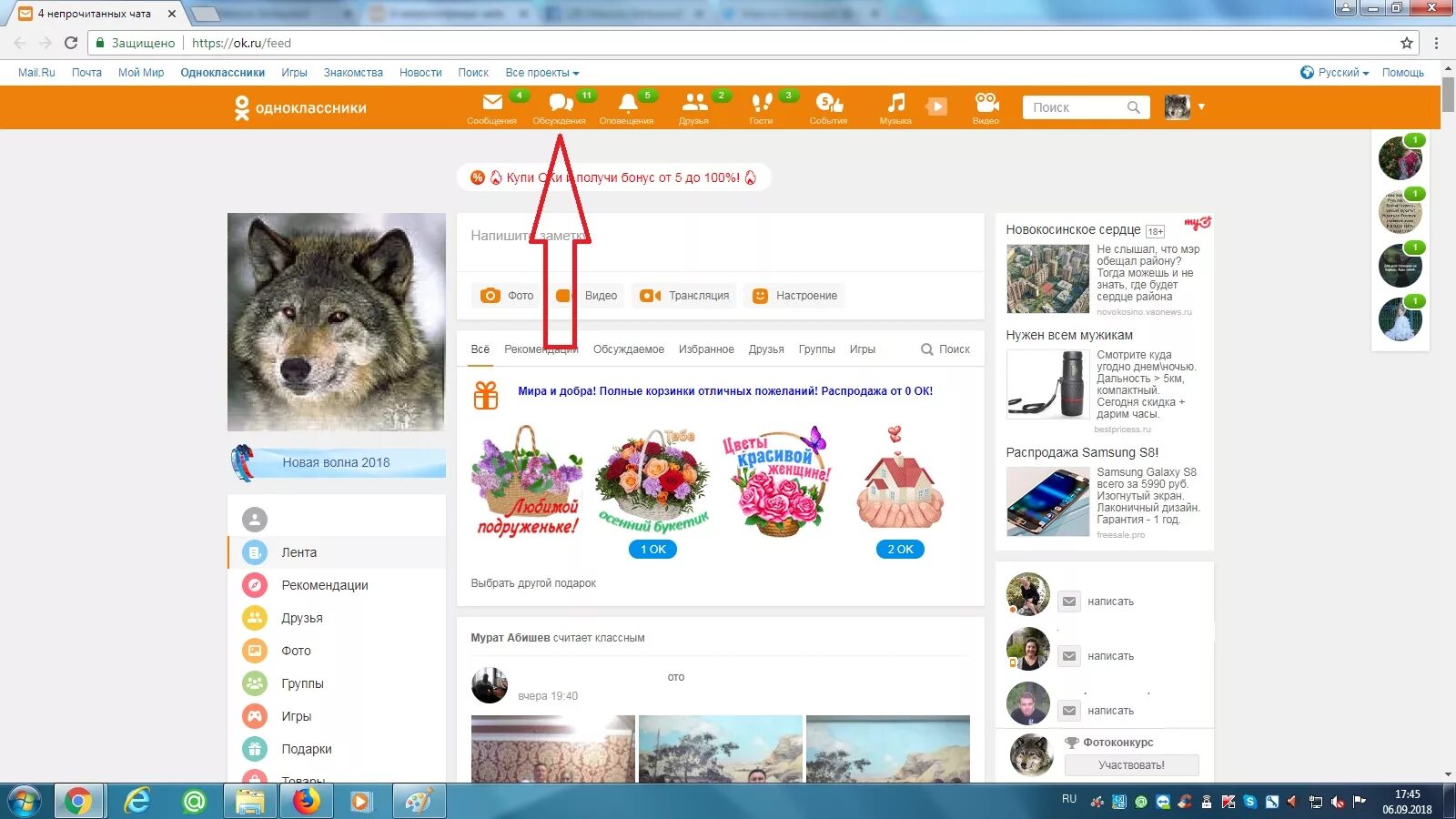This screenshot has height=819, width=1456.
Task: Switch to Игры feed tab
Action: [x=863, y=349]
